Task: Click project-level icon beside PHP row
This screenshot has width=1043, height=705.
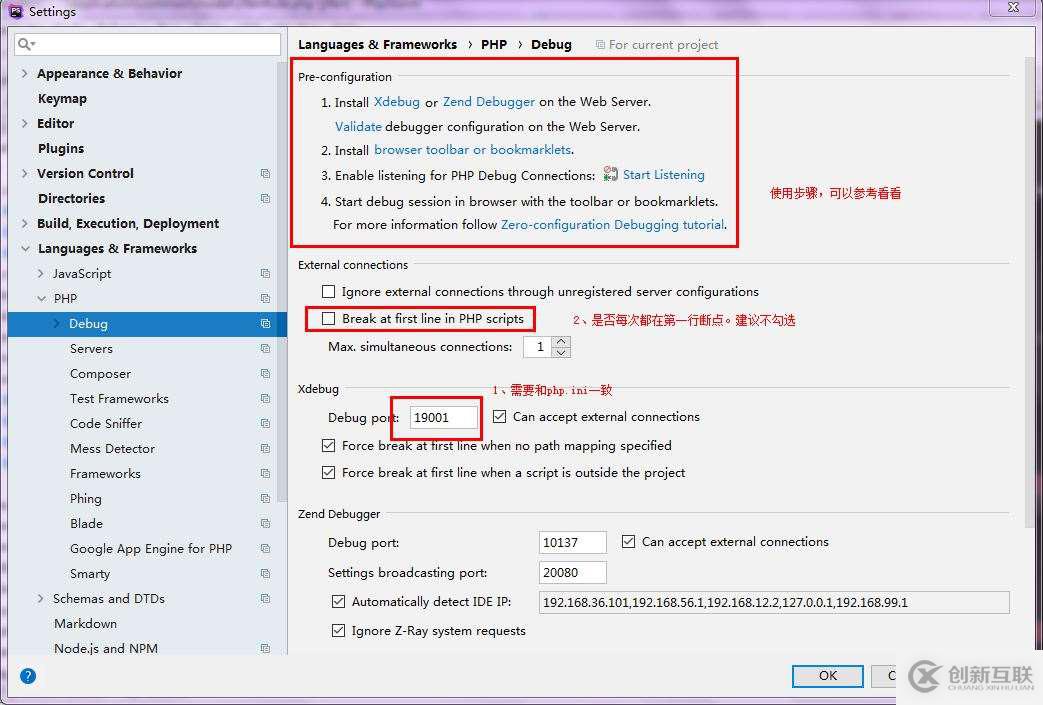Action: click(265, 299)
